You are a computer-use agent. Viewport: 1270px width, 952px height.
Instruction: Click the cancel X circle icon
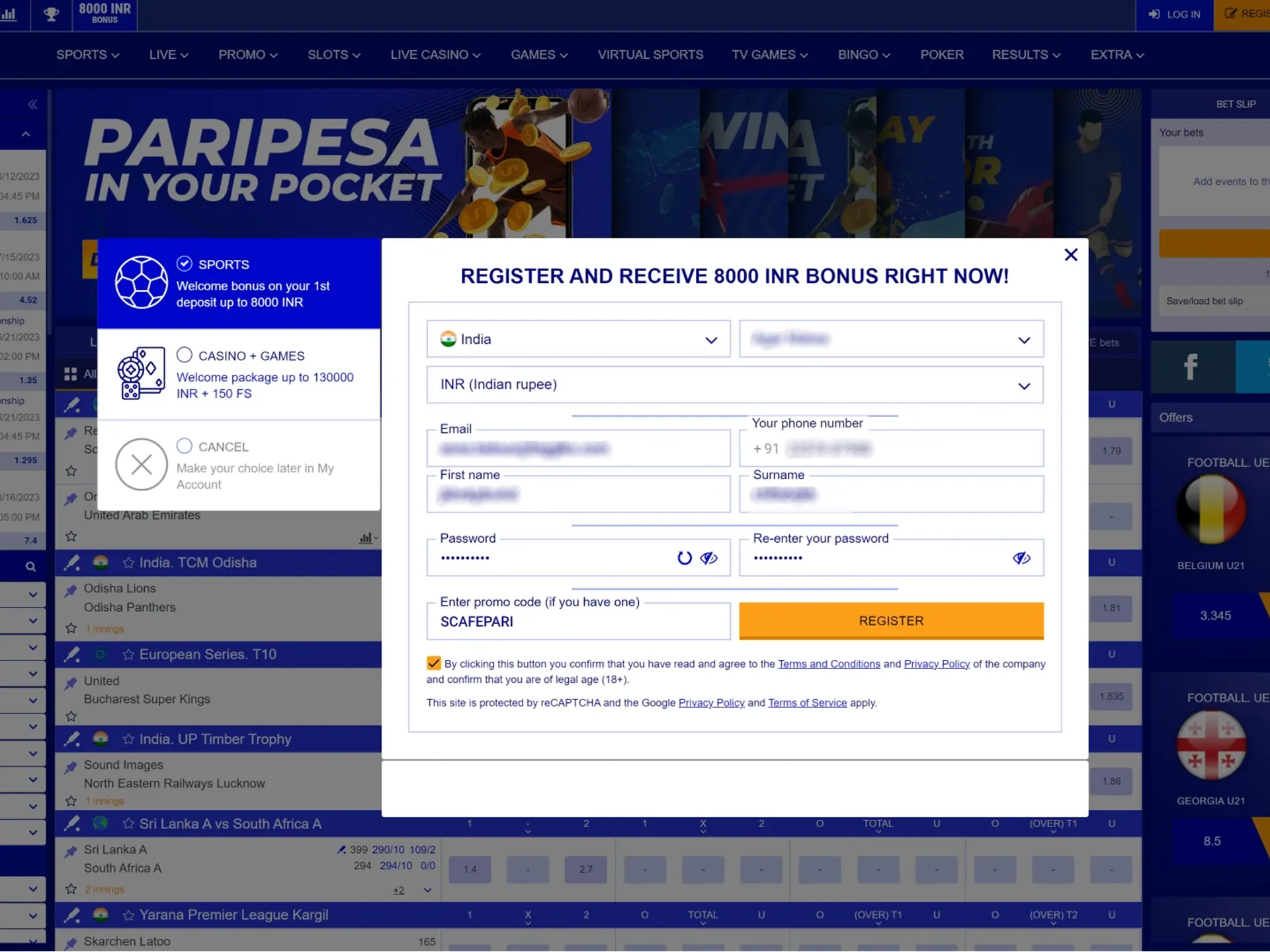[142, 465]
